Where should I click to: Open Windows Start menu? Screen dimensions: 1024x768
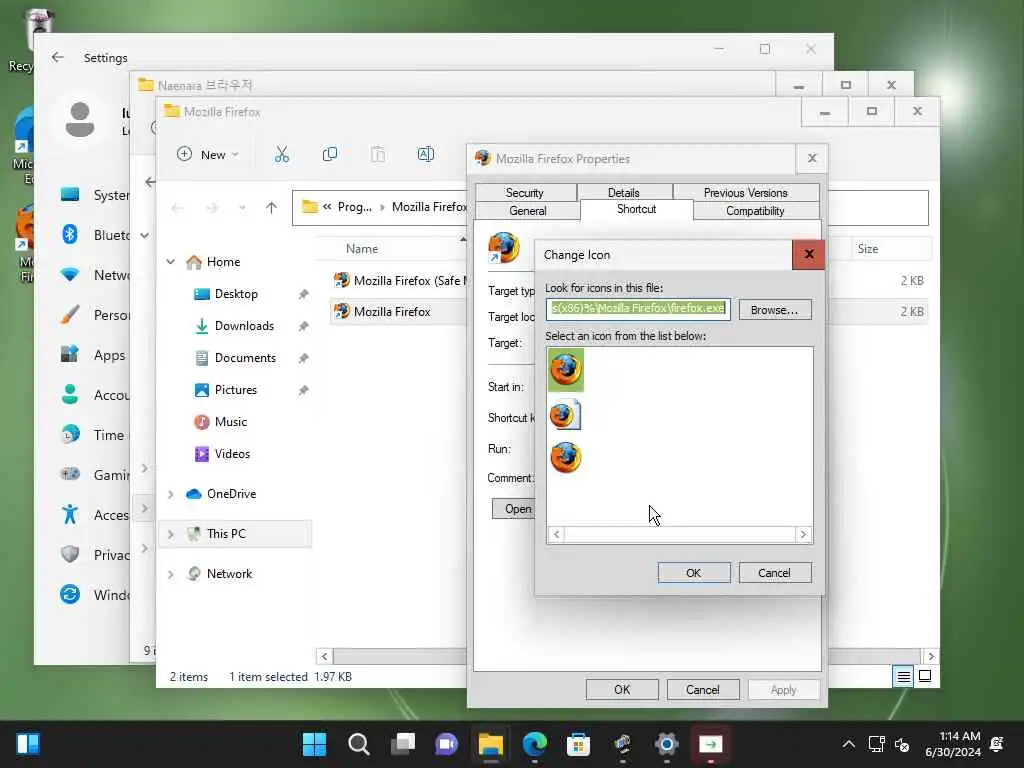[314, 744]
